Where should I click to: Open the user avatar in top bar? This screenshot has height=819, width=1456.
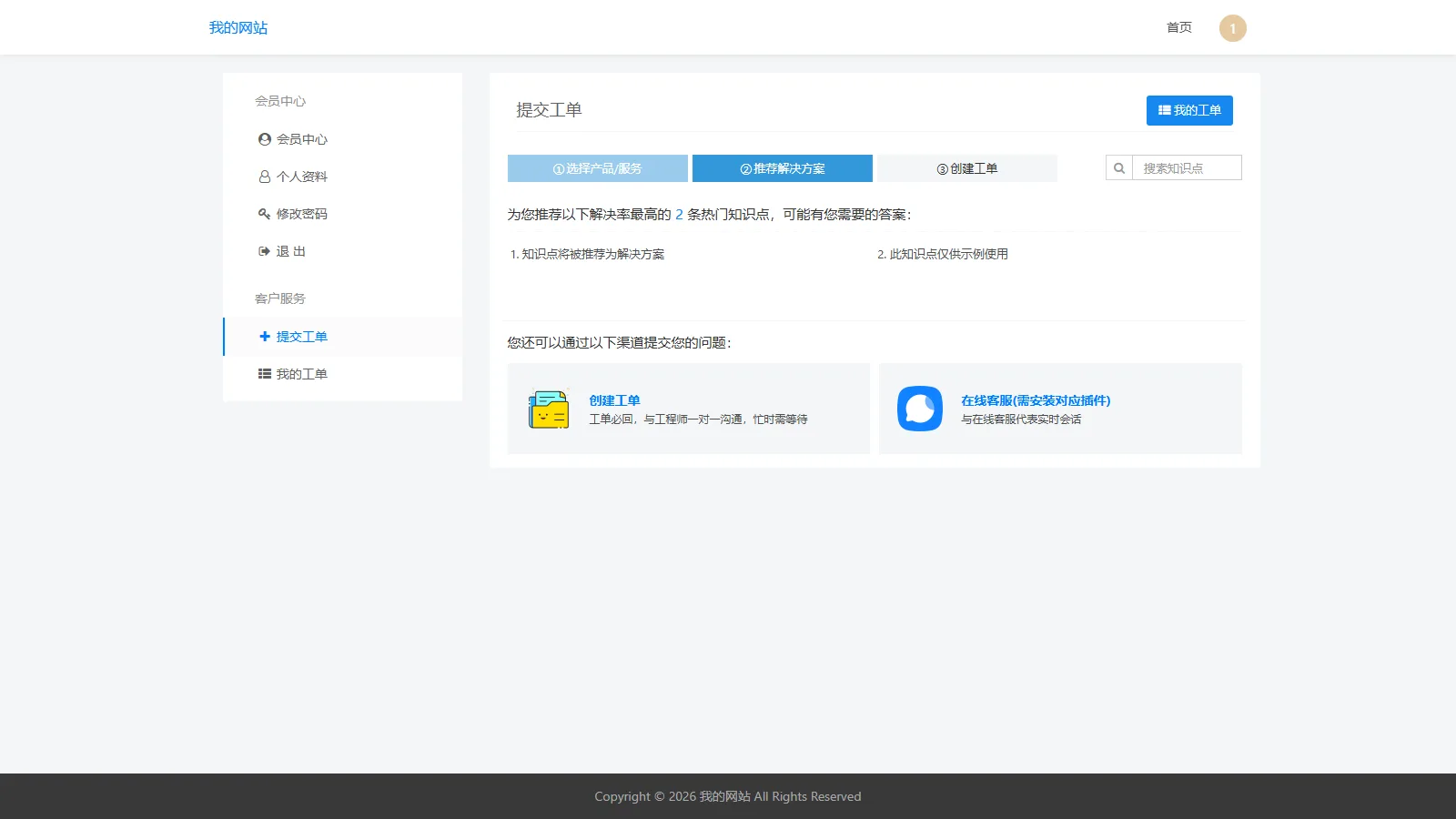click(1232, 27)
